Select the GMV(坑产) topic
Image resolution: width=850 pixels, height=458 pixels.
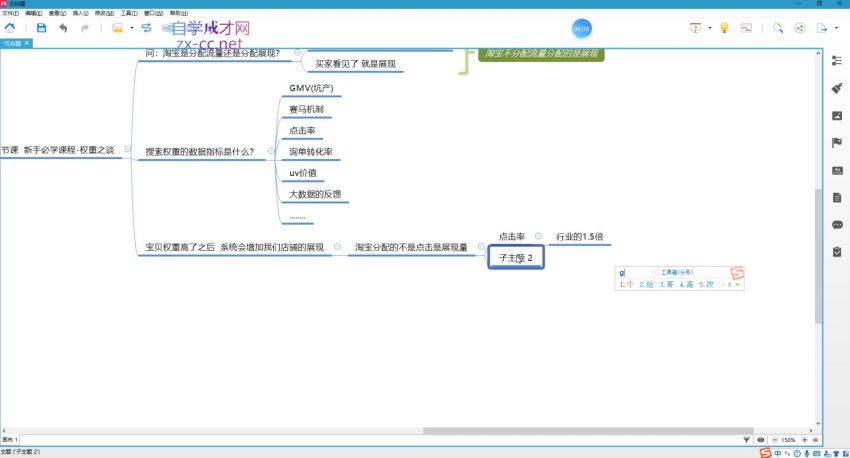coord(311,88)
